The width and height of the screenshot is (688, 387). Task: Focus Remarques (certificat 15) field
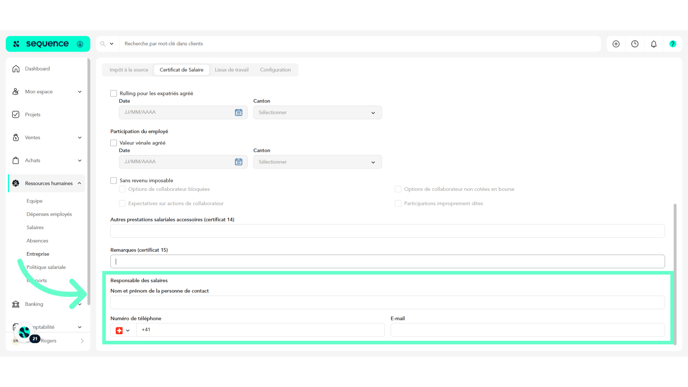pyautogui.click(x=387, y=262)
